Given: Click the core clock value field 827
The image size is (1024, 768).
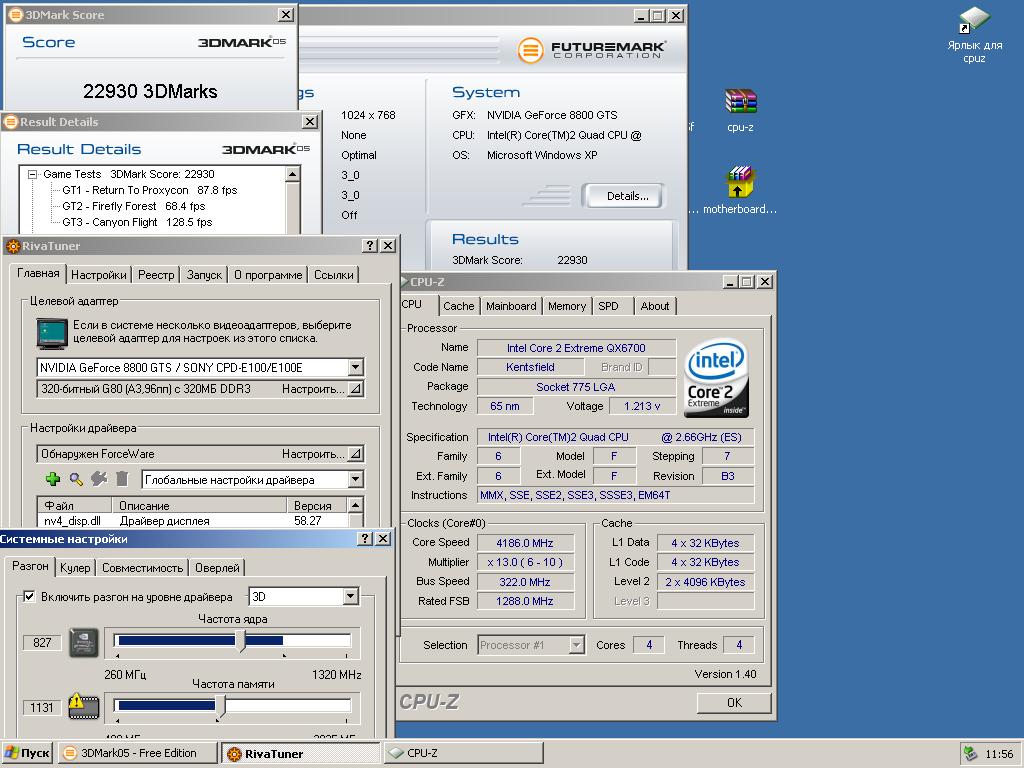Looking at the screenshot, I should [42, 643].
